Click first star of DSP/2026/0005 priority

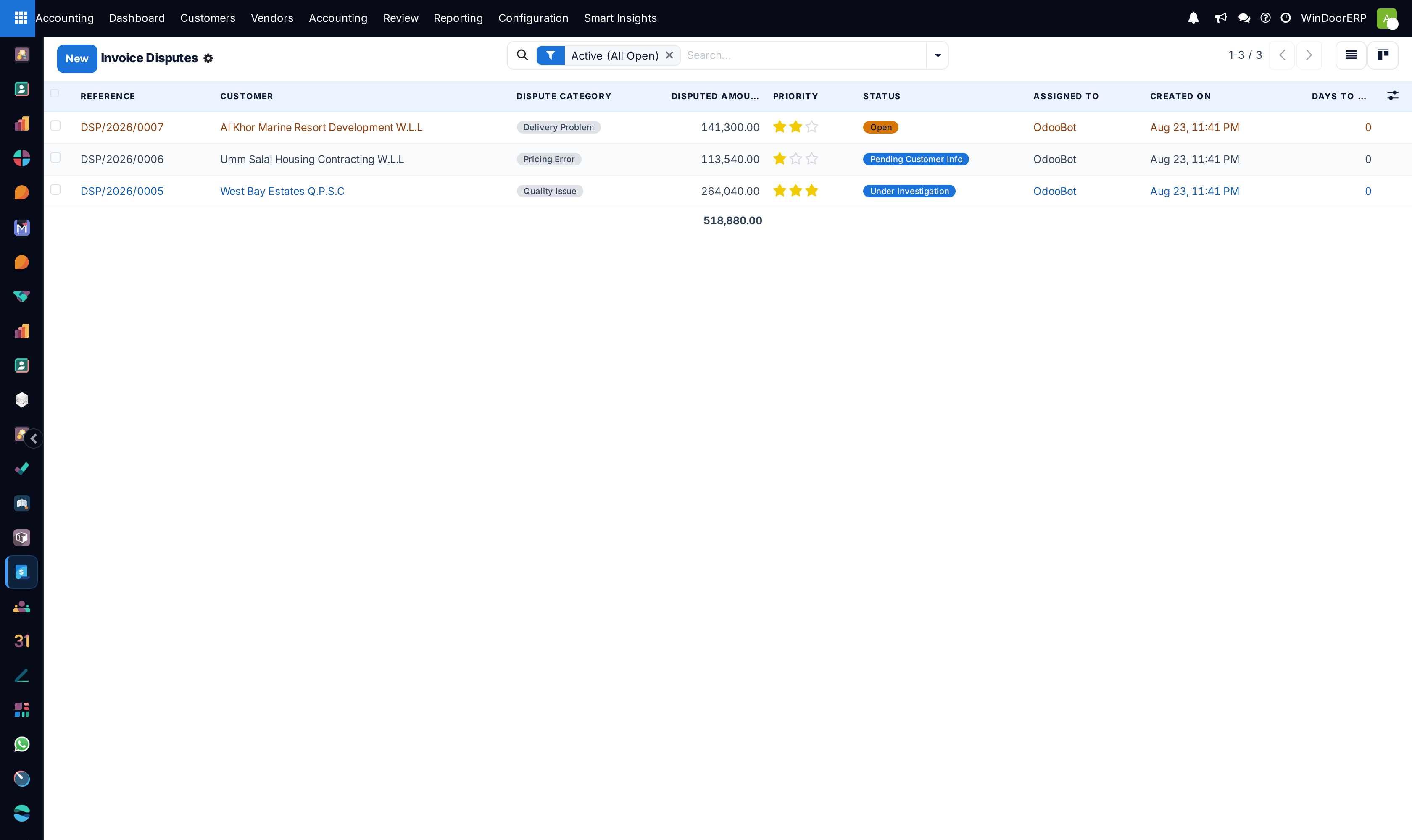(x=780, y=191)
